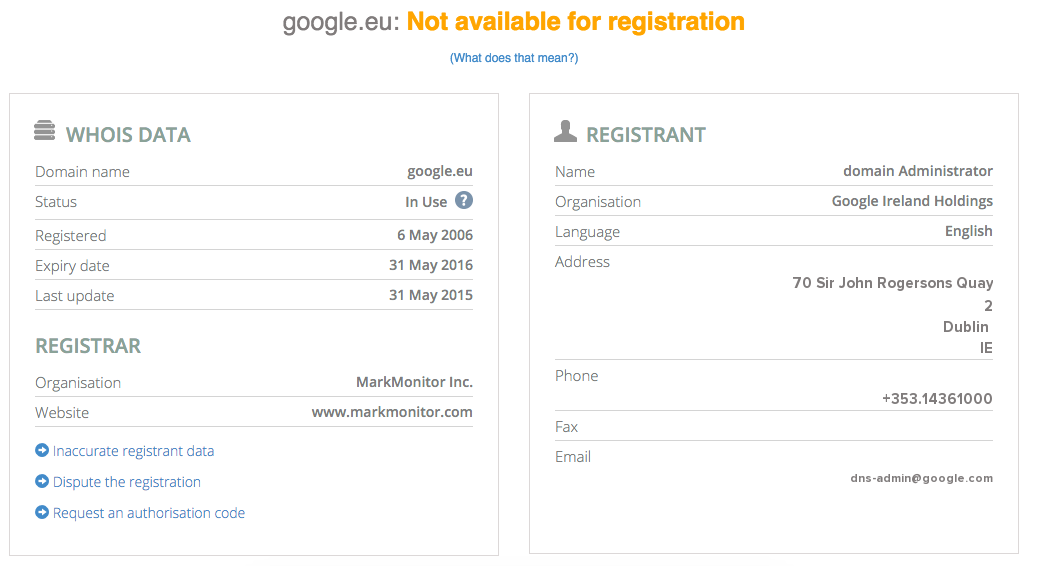Click the WHOIS DATA heading
Screen dimensions: 1038x566
coord(128,135)
